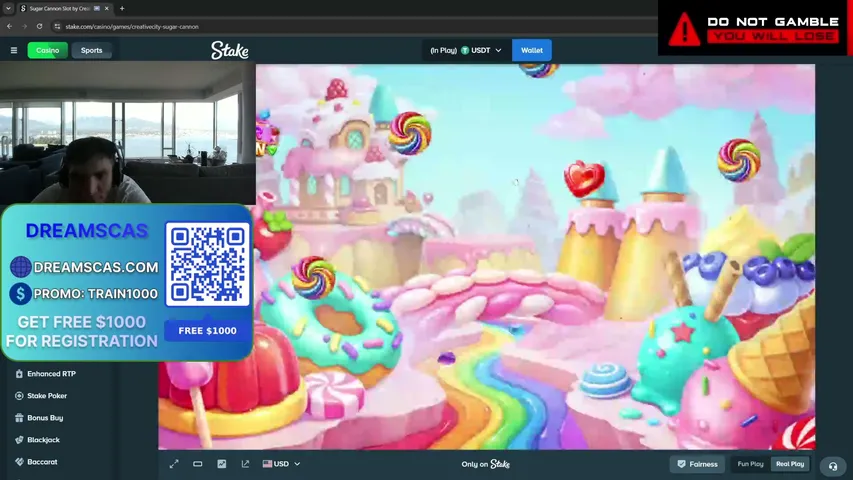Viewport: 853px width, 480px height.
Task: Click the Stake Poker sidebar icon
Action: (19, 396)
